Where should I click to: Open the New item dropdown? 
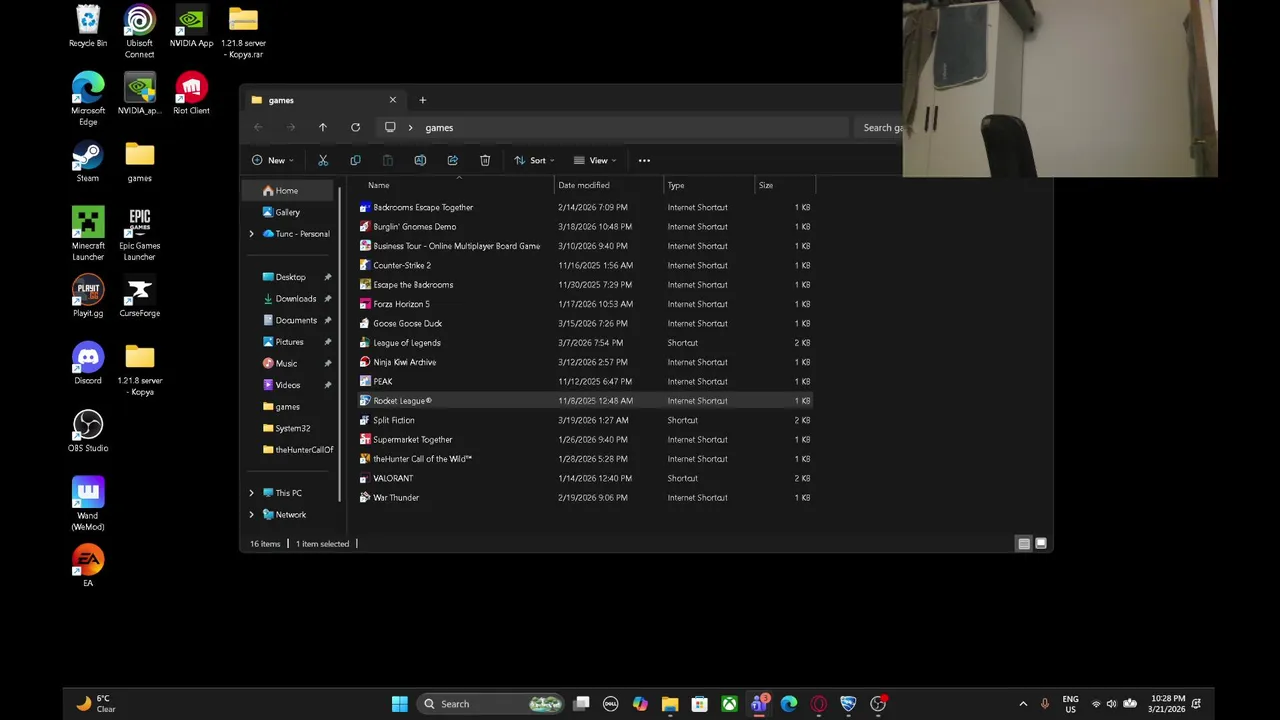[273, 160]
